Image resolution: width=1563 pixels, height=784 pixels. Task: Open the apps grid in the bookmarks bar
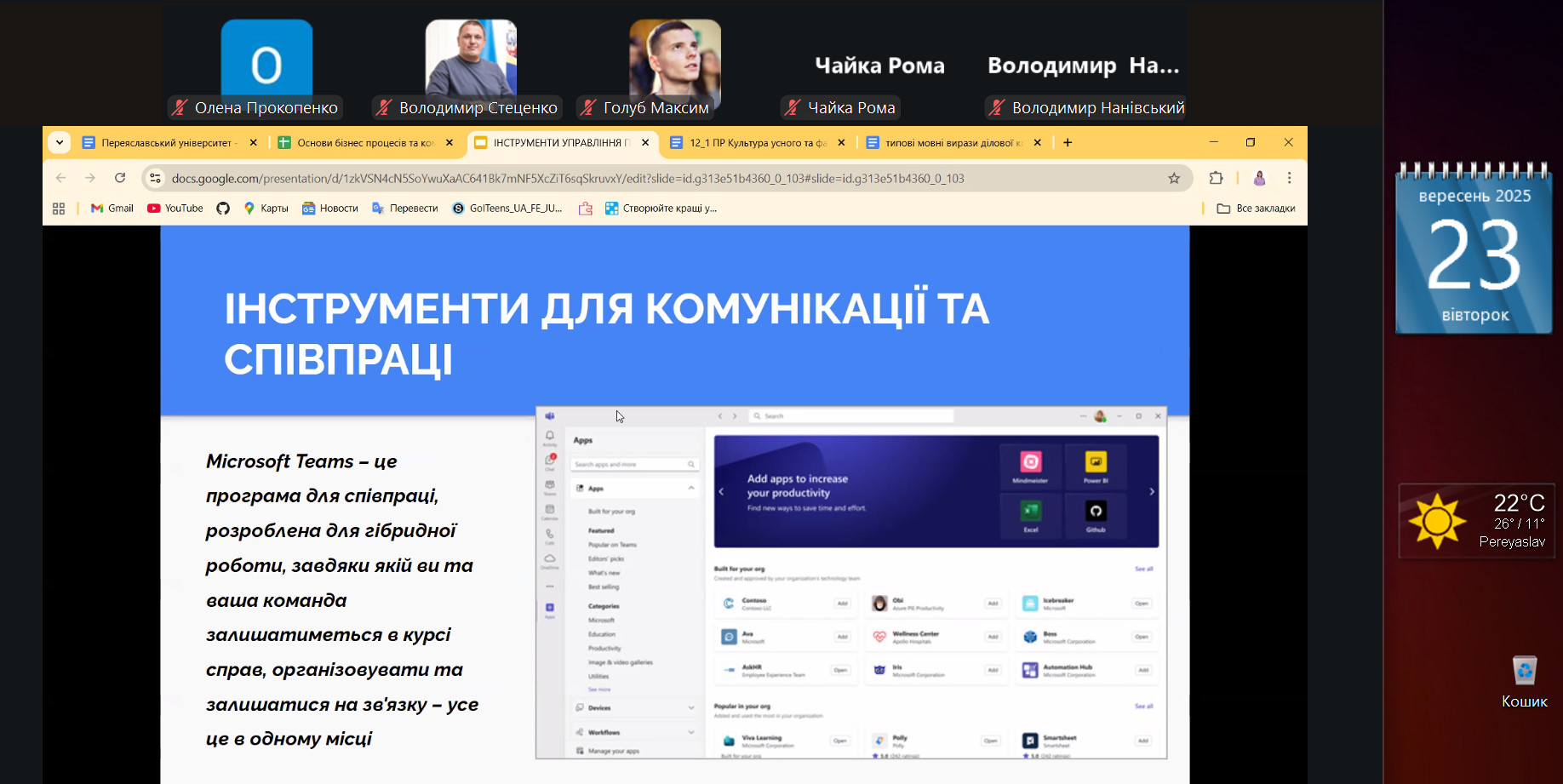click(x=59, y=209)
